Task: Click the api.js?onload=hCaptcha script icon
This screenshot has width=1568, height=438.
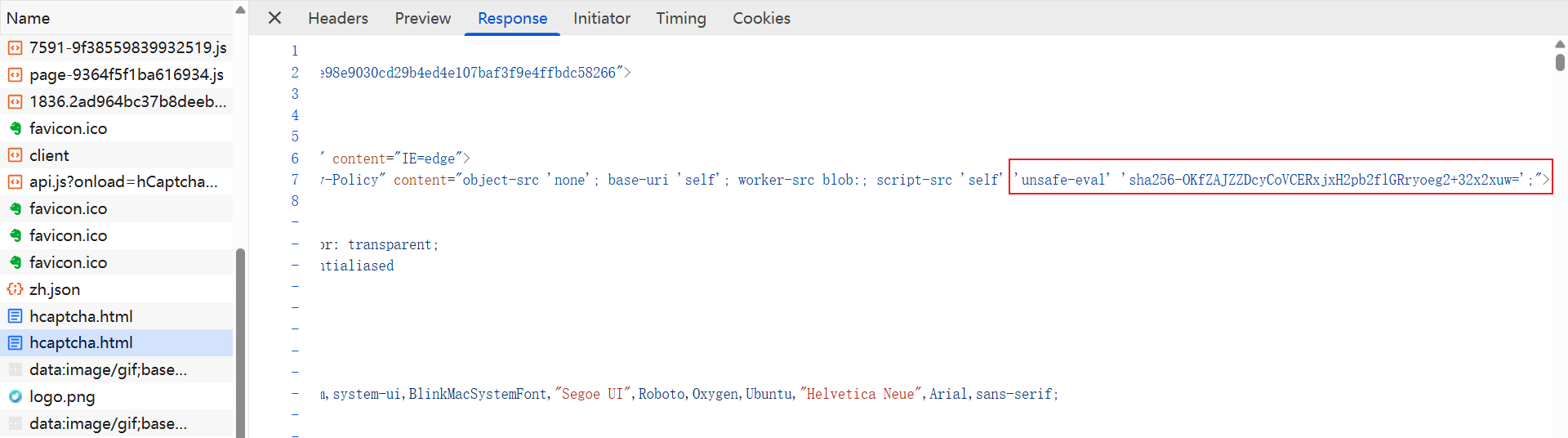Action: [15, 182]
